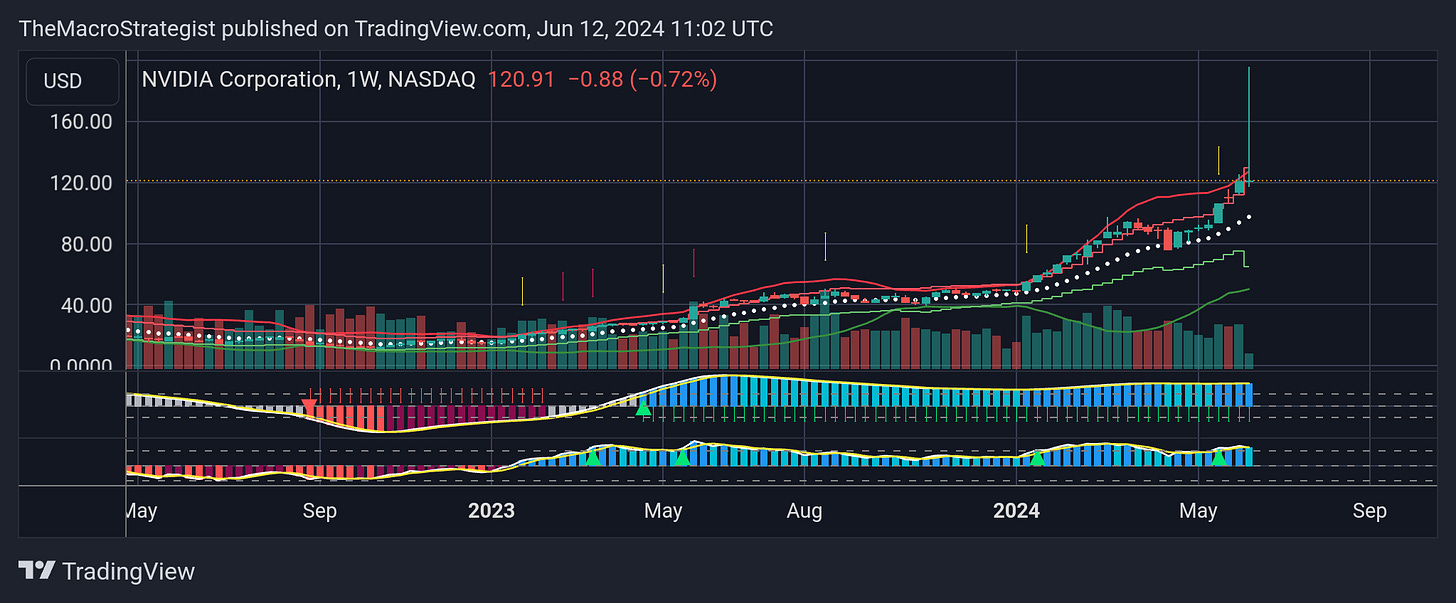1456x603 pixels.
Task: Click the 120.91 last price value
Action: [x=520, y=79]
